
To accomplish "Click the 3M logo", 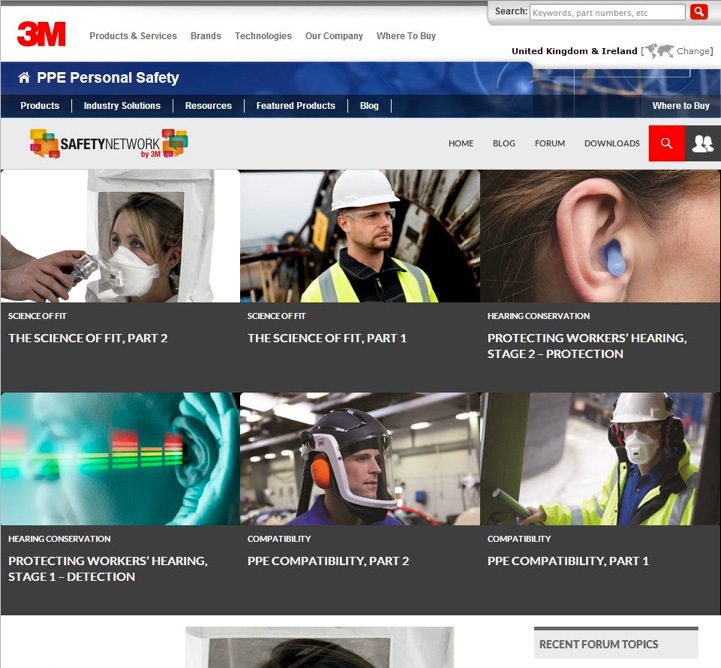I will tap(41, 34).
